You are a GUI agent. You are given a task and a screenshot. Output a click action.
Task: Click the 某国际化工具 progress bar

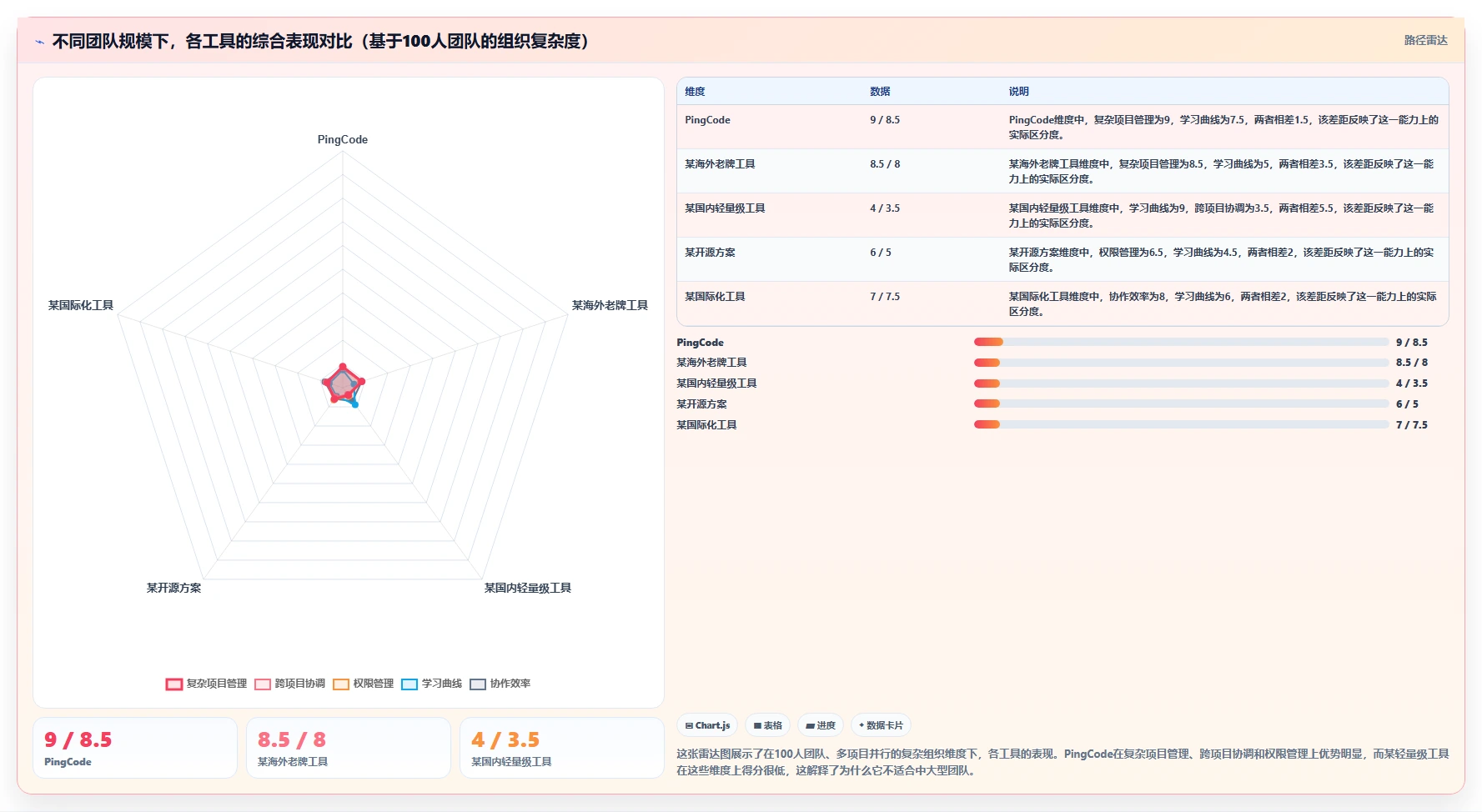(1181, 424)
